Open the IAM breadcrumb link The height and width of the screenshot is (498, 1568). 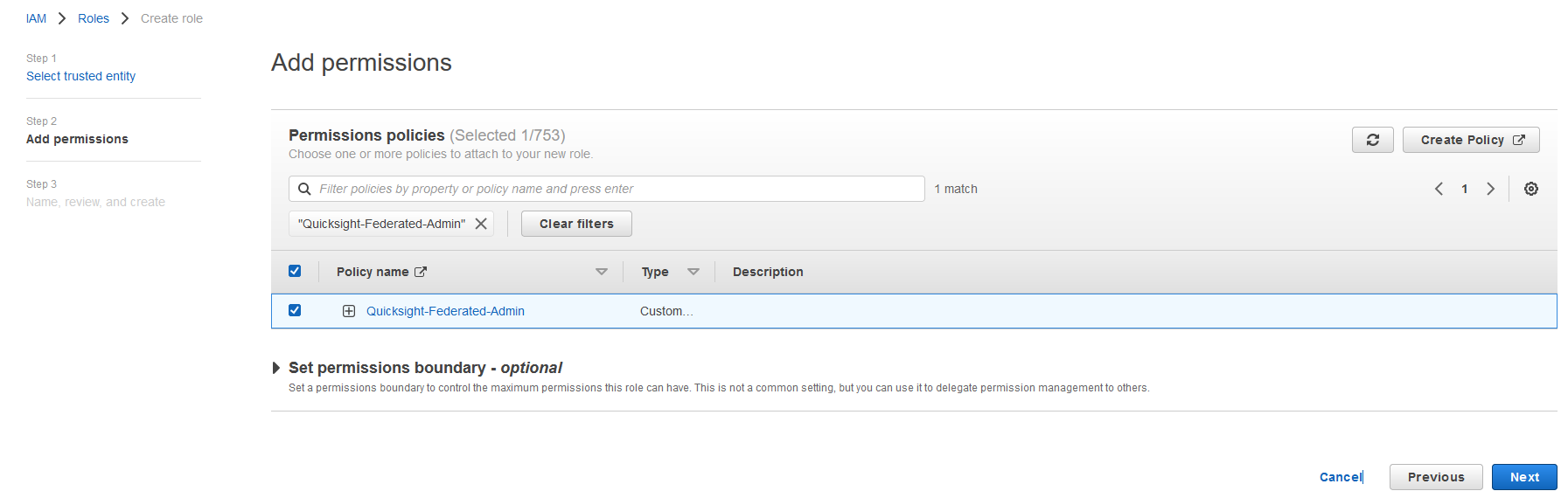[36, 18]
